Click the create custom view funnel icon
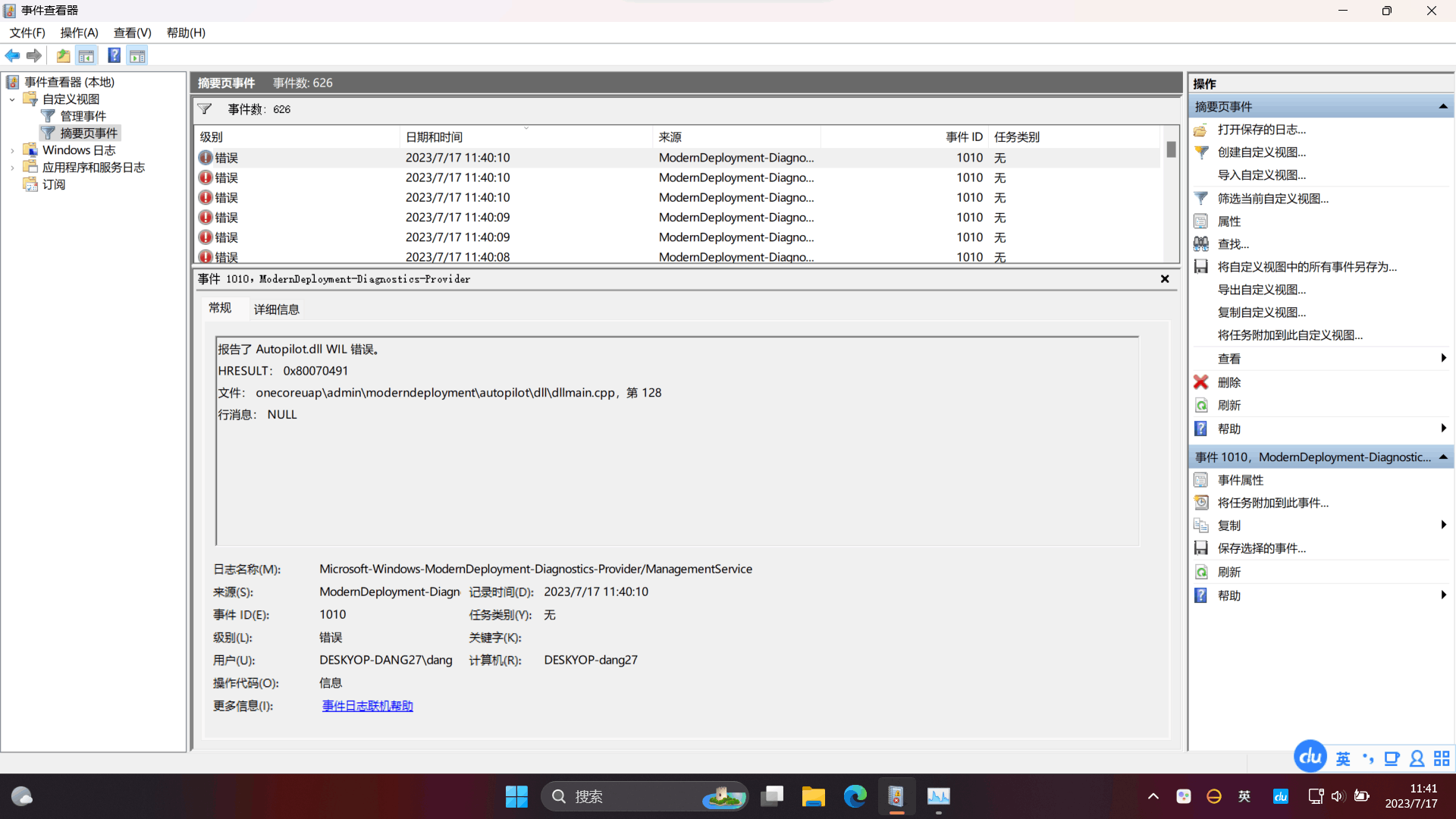 coord(1201,152)
